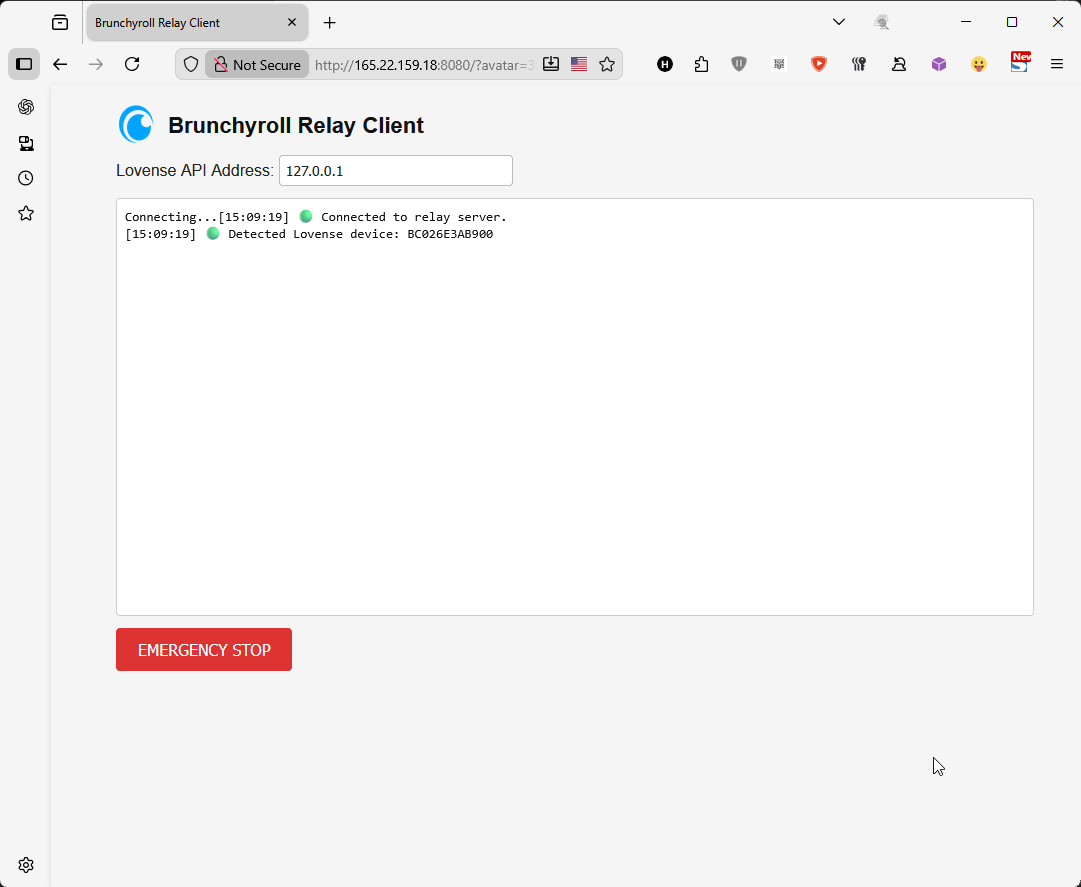
Task: Bookmark this page with the star
Action: click(607, 64)
